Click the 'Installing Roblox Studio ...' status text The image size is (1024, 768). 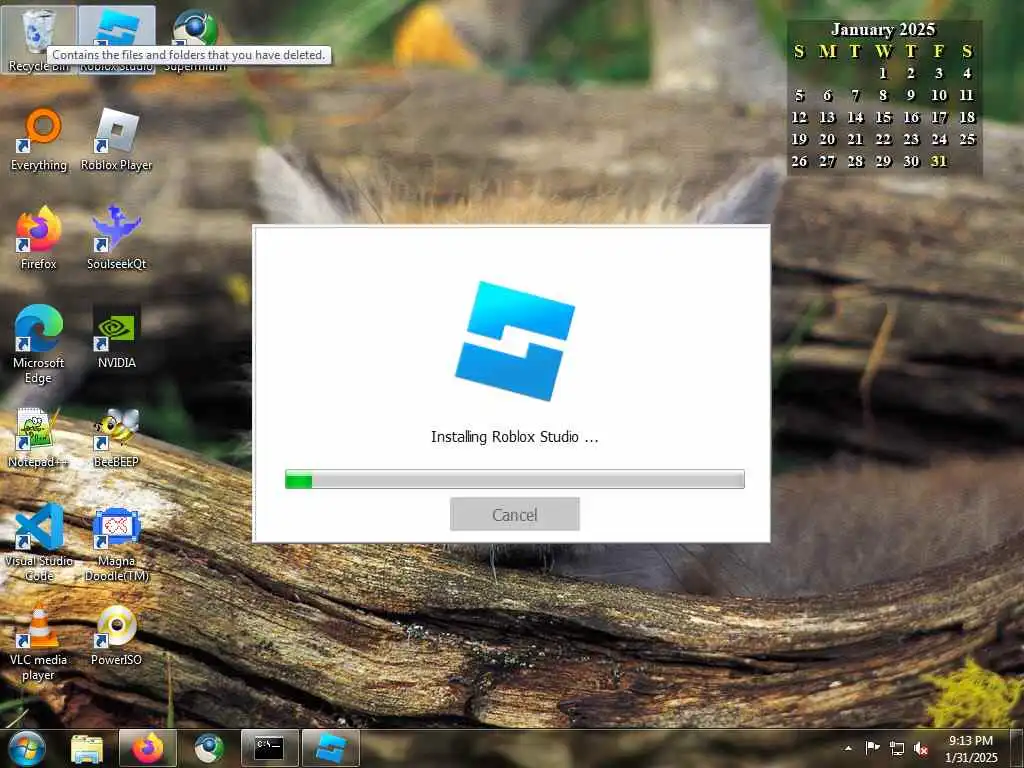(x=515, y=437)
